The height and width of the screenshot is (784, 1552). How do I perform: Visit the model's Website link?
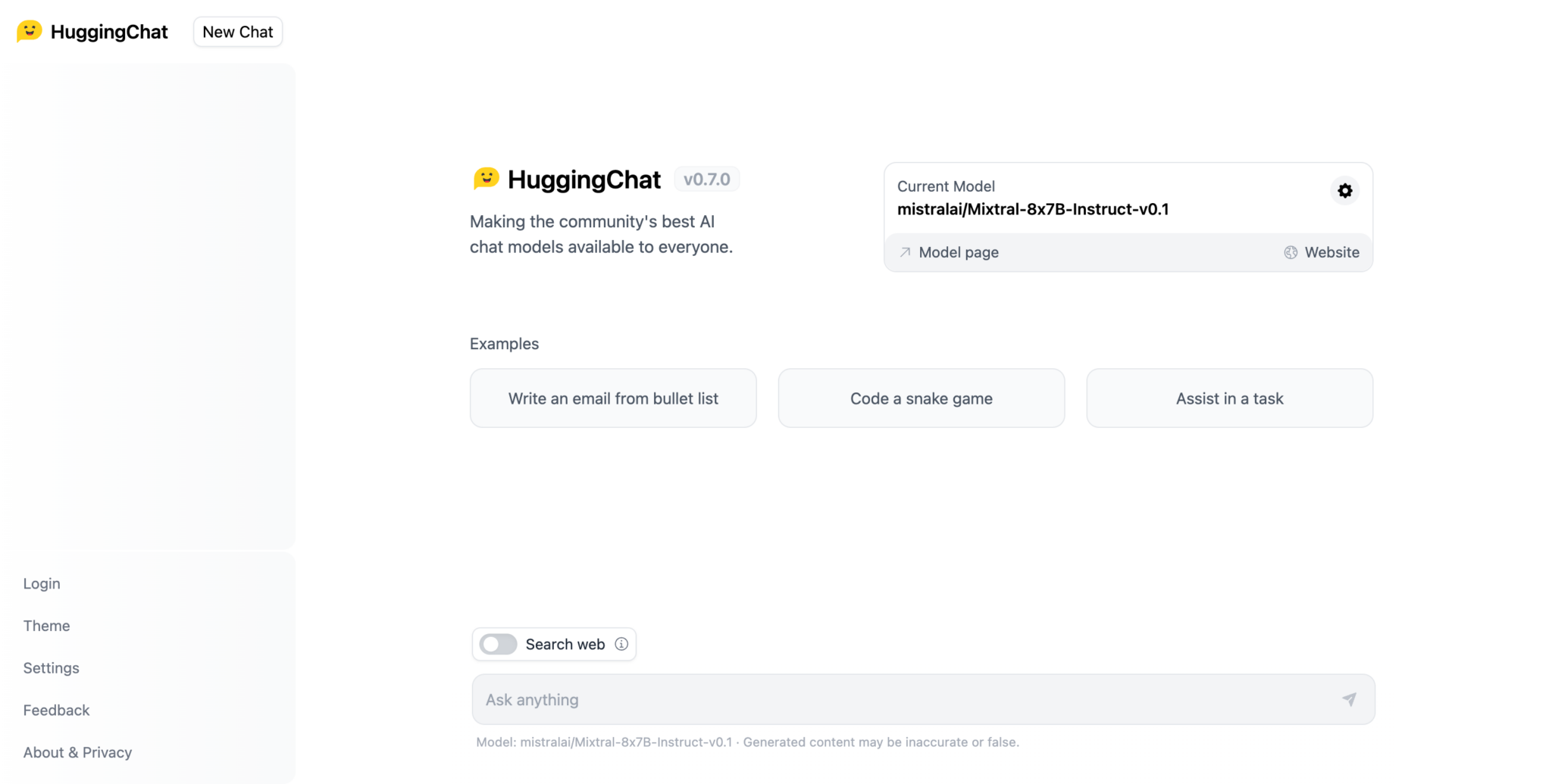1331,252
